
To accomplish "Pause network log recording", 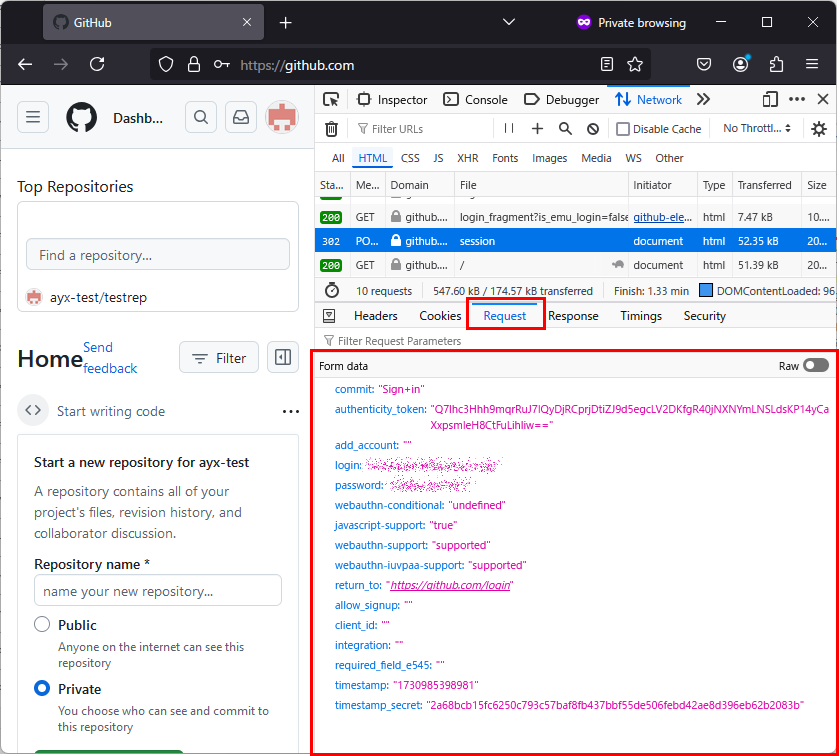I will tap(509, 129).
